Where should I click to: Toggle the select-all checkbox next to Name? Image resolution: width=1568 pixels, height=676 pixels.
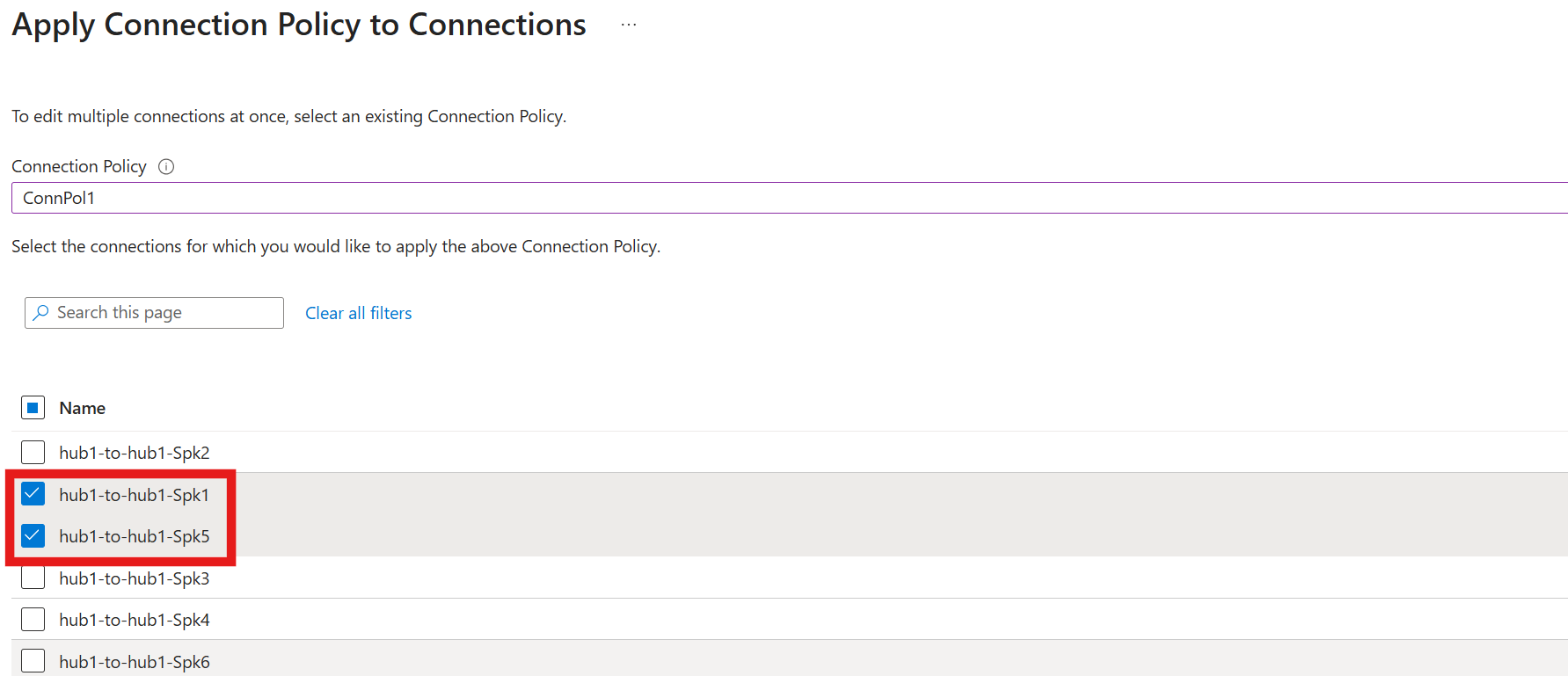(x=33, y=408)
